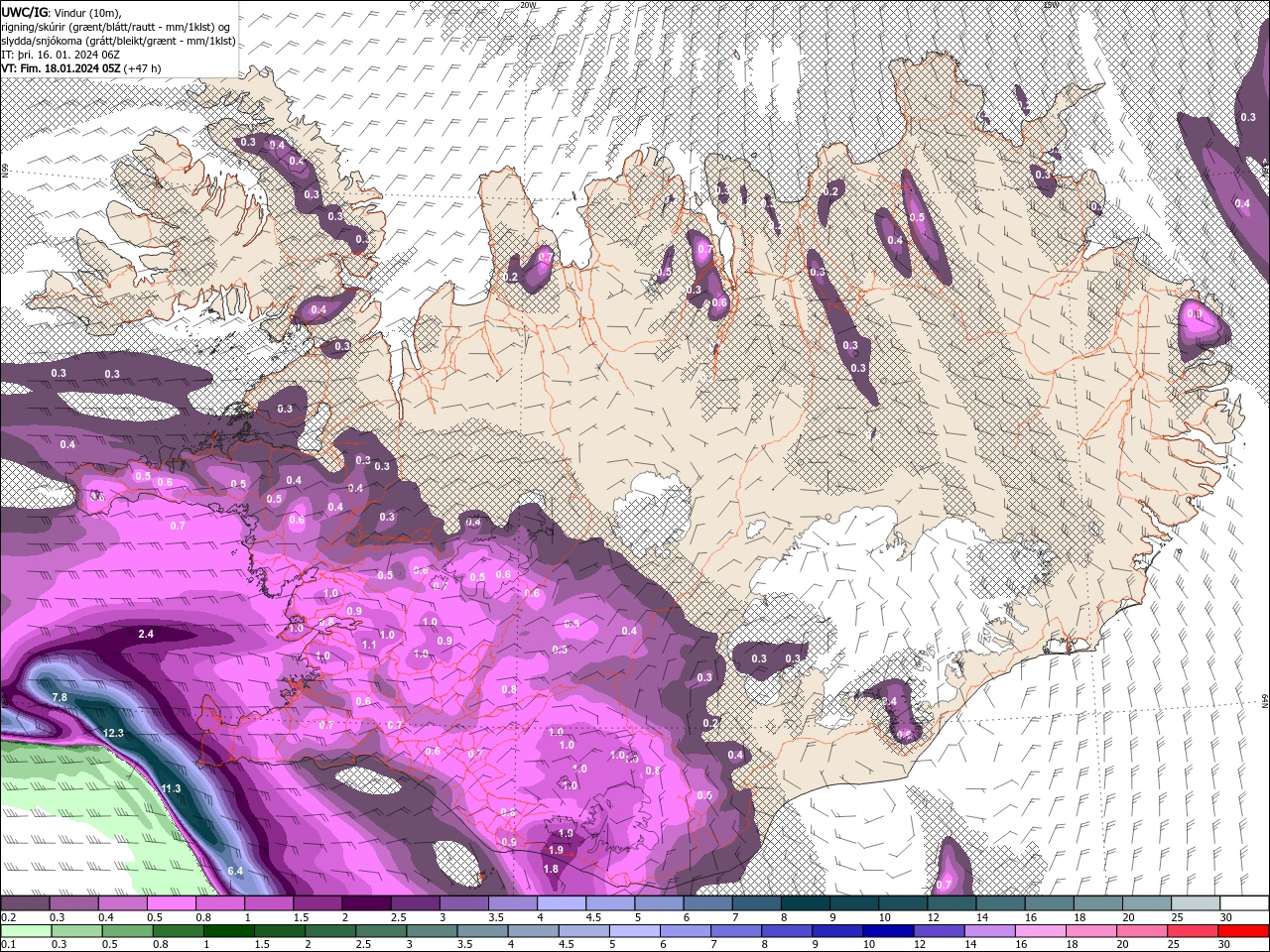
Task: Select the dark mauve 0.2 snow legend swatch
Action: [25, 902]
